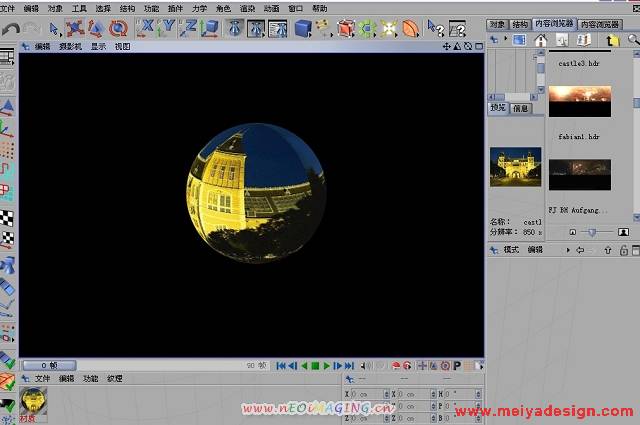Viewport: 640px width, 425px height.
Task: Click castle preview image
Action: tap(516, 167)
